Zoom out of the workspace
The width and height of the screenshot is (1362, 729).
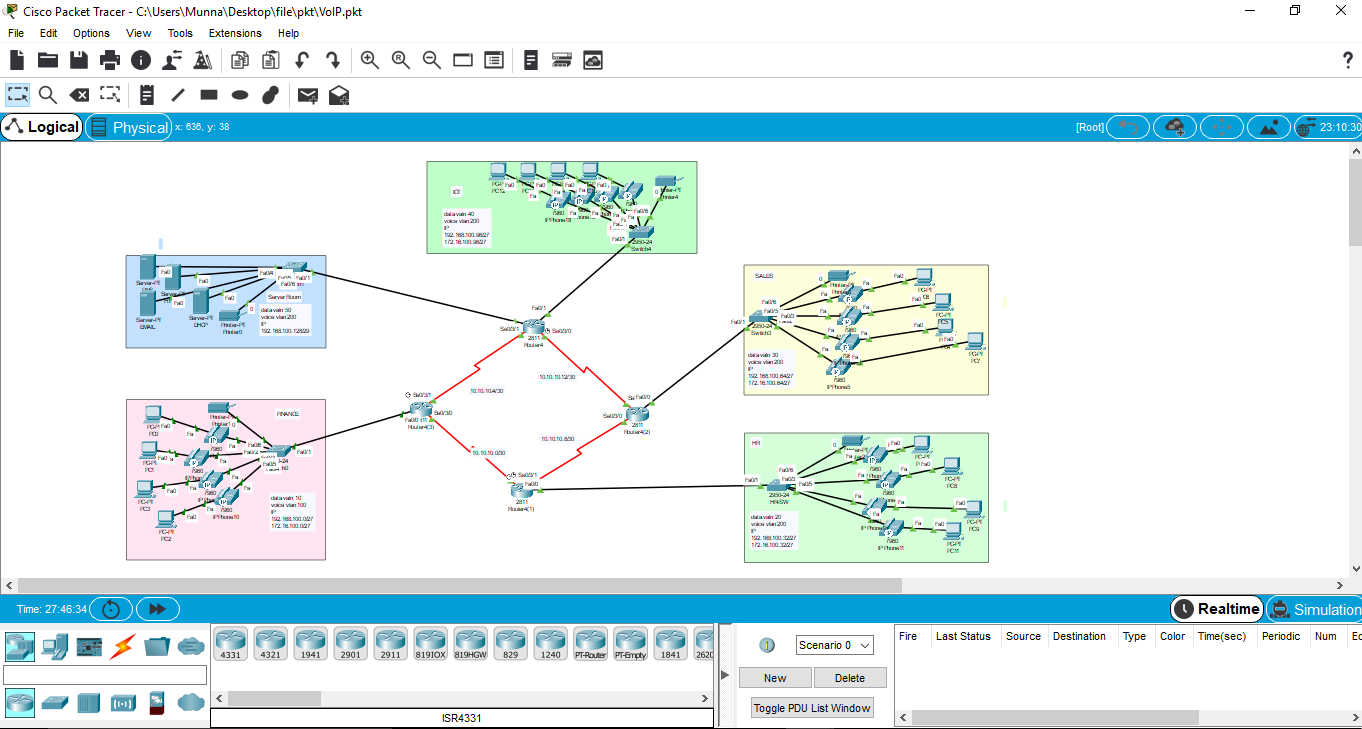[x=432, y=60]
